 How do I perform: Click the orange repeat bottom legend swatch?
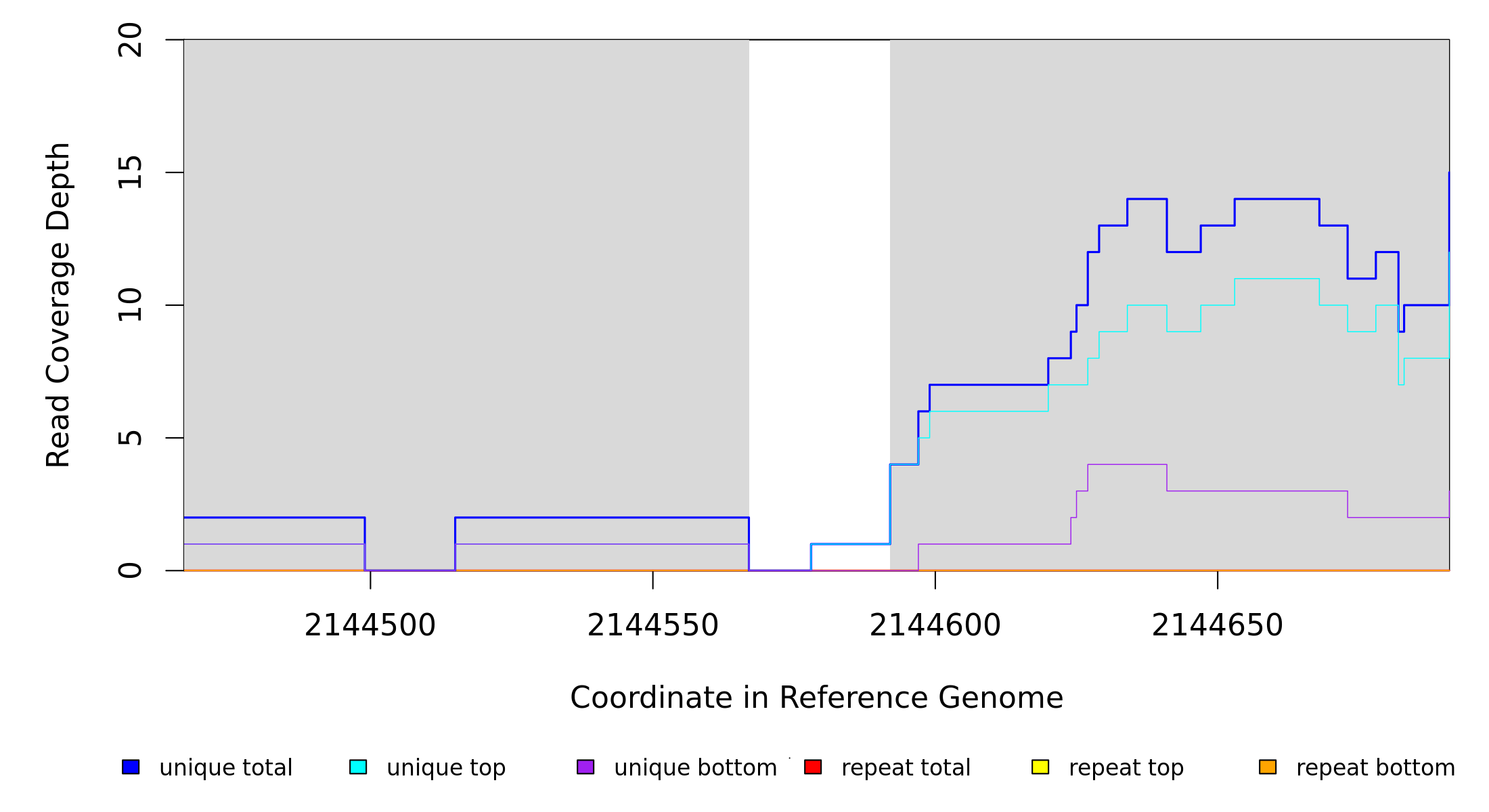(x=1268, y=767)
